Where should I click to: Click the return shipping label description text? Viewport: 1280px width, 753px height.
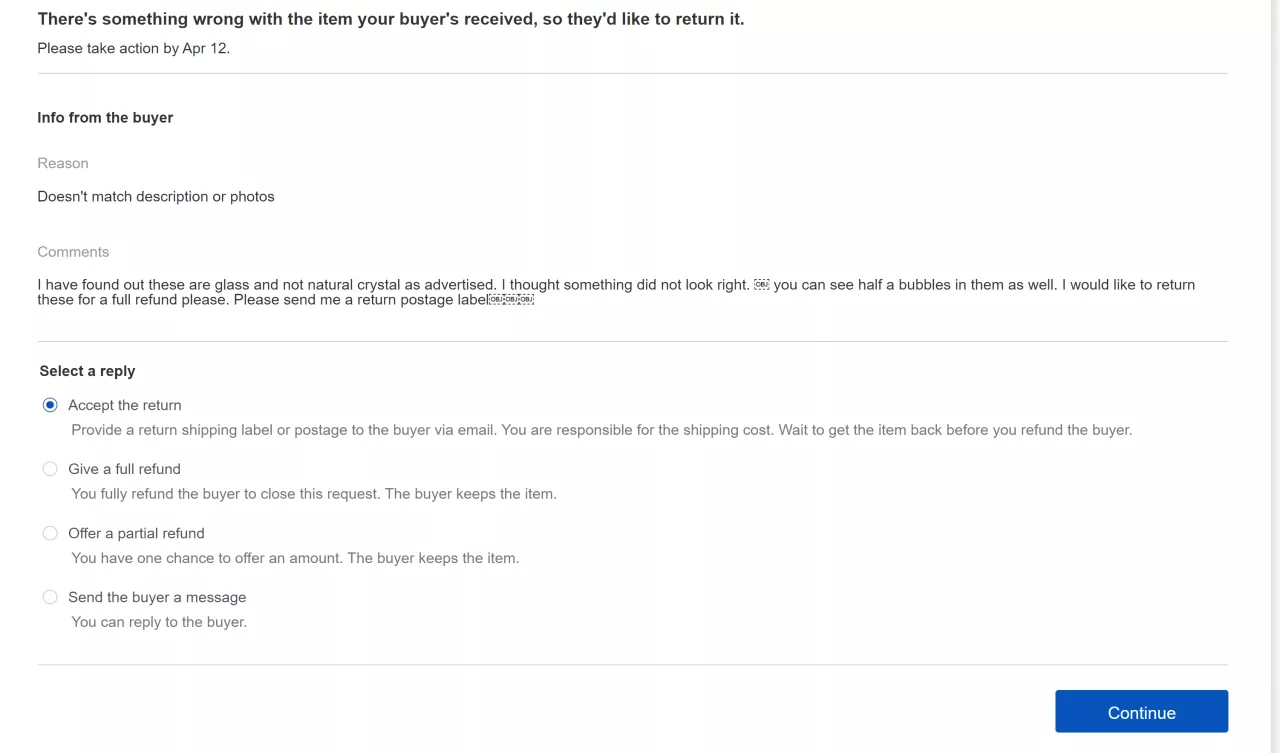(601, 430)
